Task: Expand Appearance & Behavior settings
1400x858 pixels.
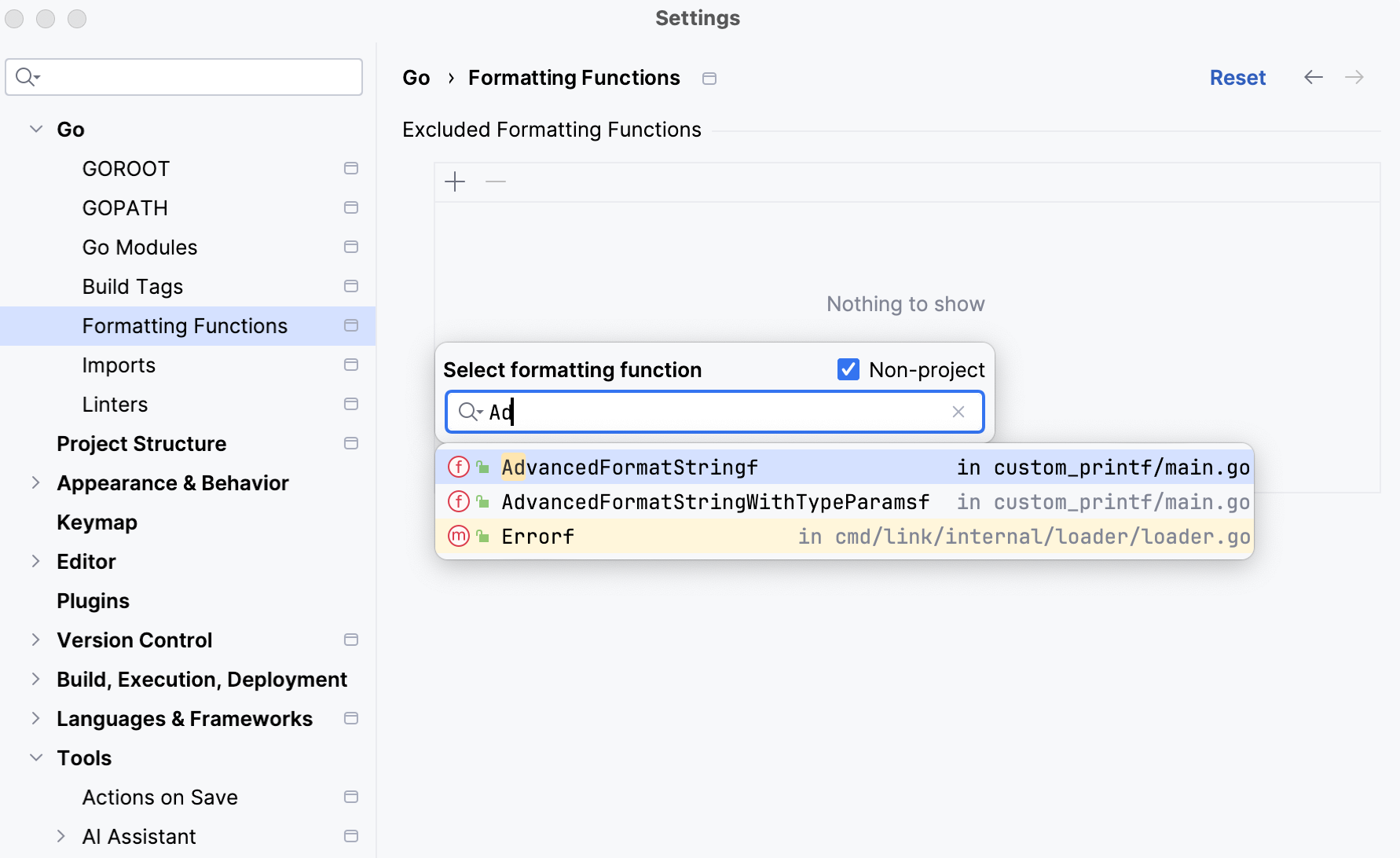Action: [x=35, y=482]
